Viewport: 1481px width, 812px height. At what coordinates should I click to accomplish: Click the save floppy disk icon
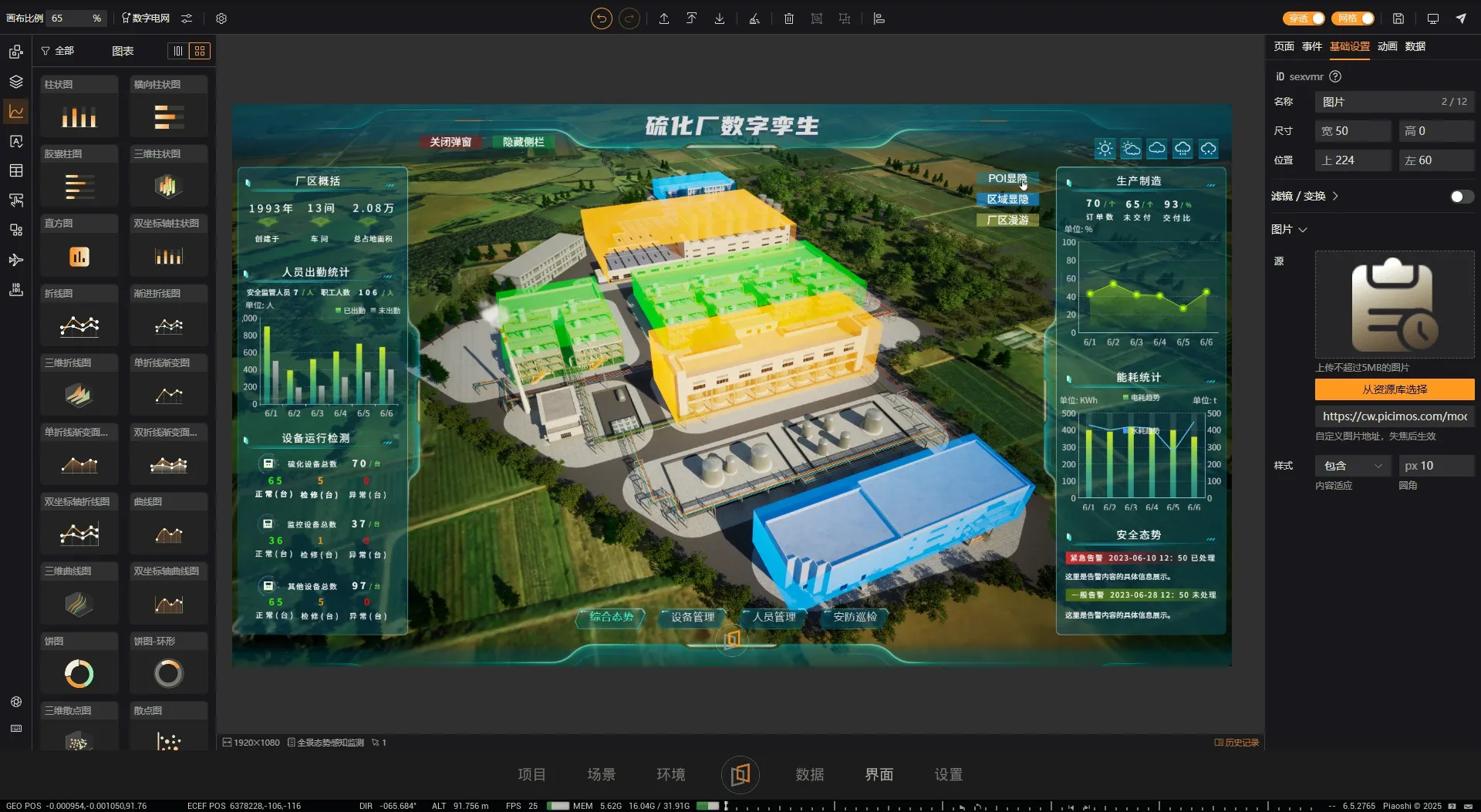click(1398, 19)
